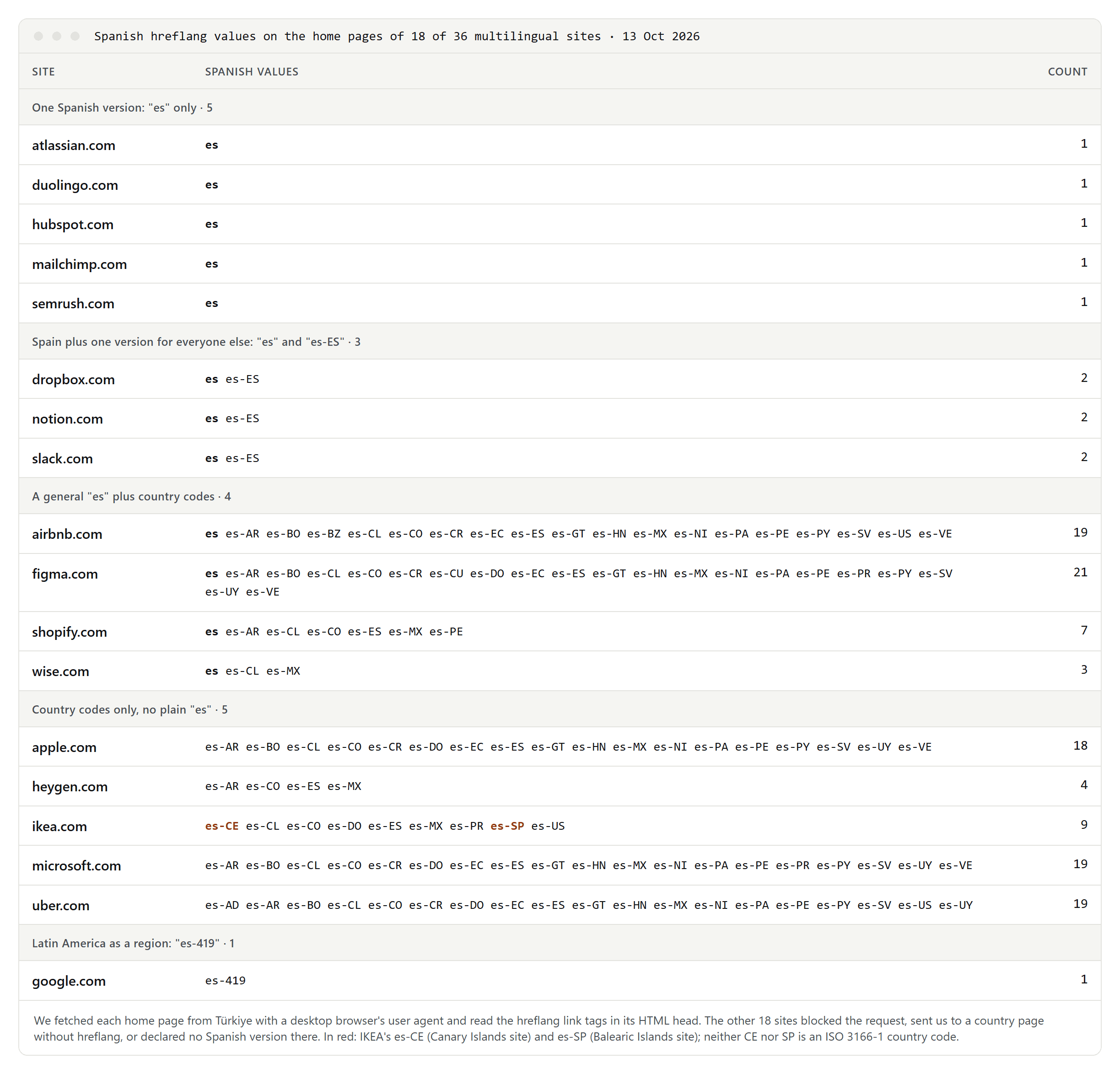1120x1074 pixels.
Task: Click the notion.com row label
Action: 67,419
